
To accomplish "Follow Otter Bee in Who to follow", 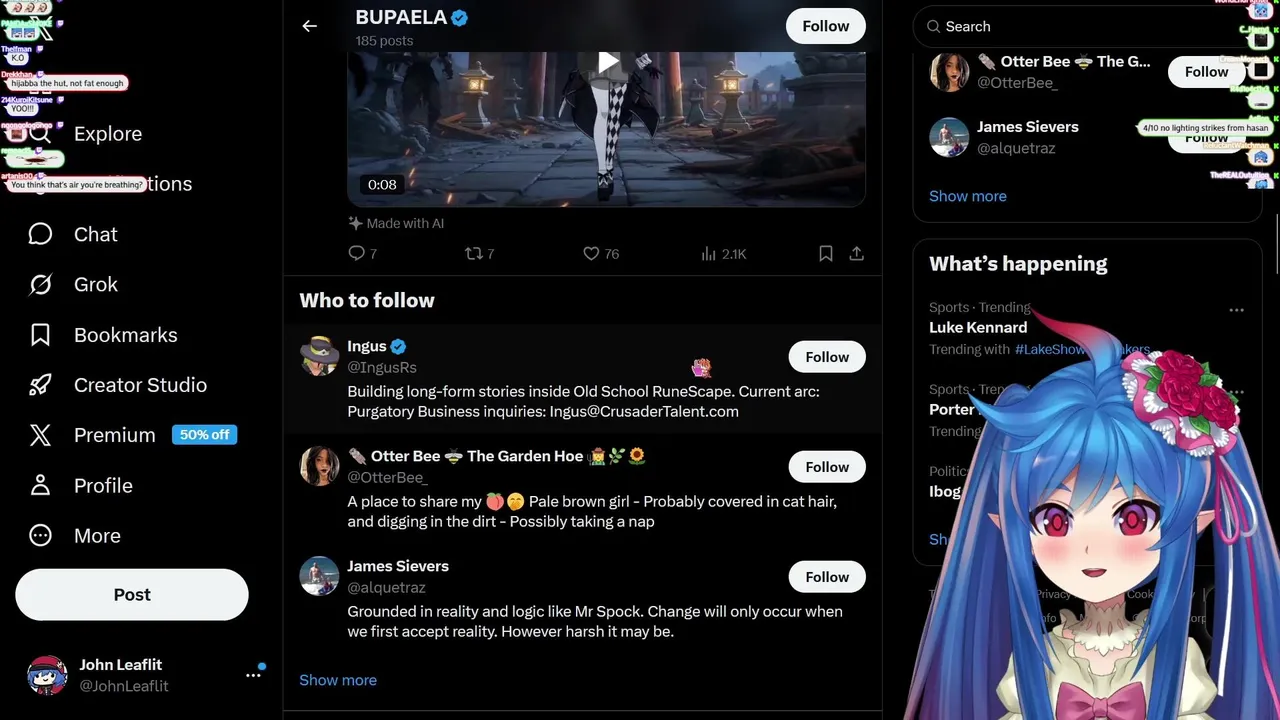I will (827, 467).
